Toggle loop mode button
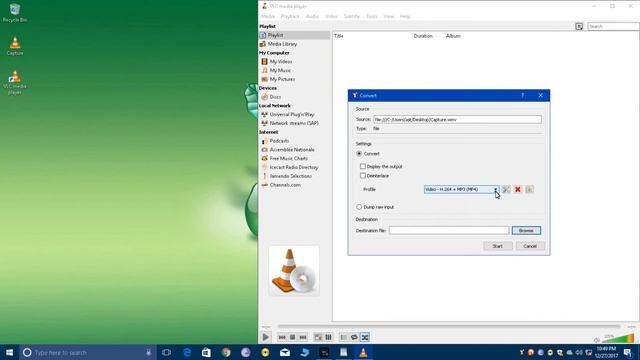Image resolution: width=640 pixels, height=360 pixels. (354, 337)
